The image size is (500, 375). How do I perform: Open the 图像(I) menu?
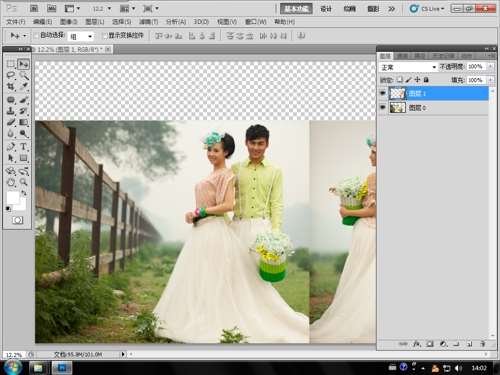coord(69,22)
